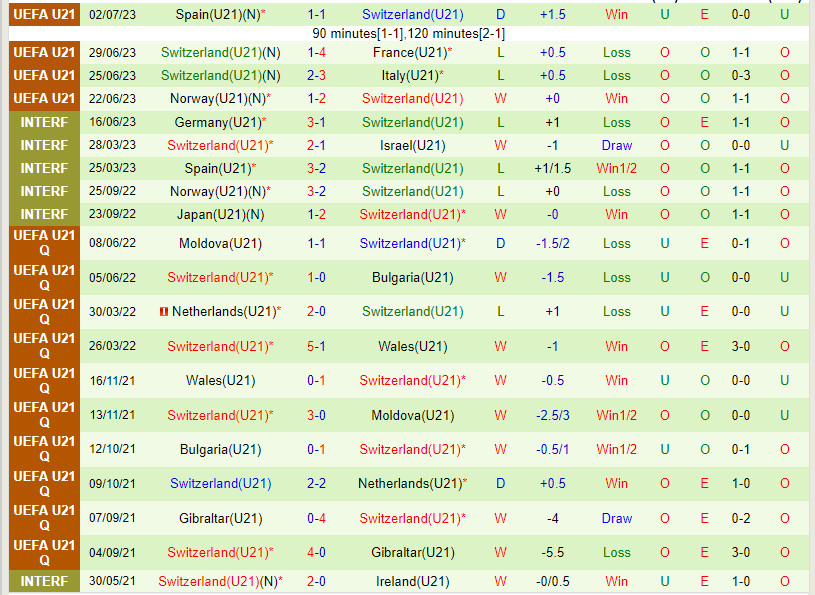Open France(U21) team link

pos(413,52)
